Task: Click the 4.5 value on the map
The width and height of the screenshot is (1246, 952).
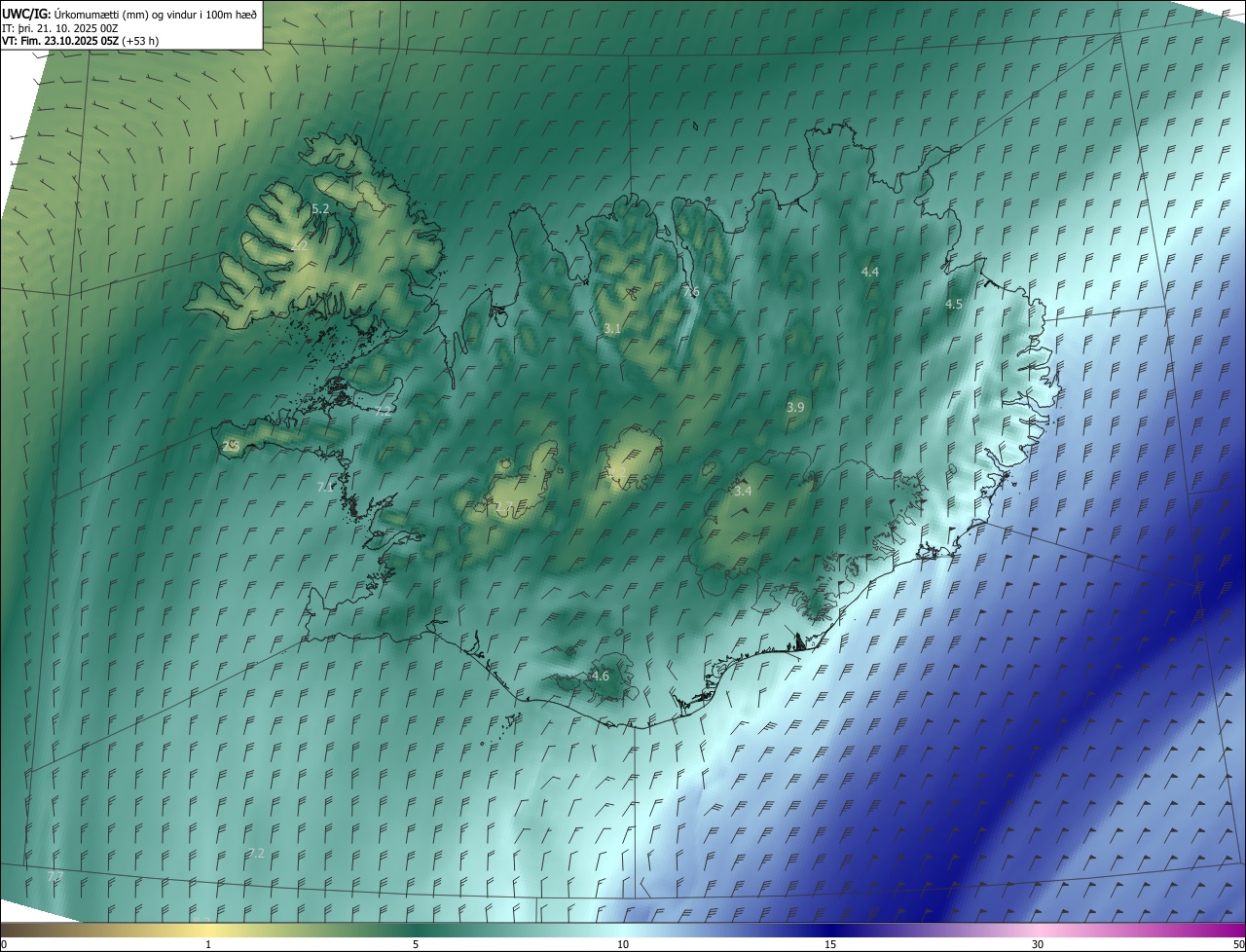Action: coord(954,305)
